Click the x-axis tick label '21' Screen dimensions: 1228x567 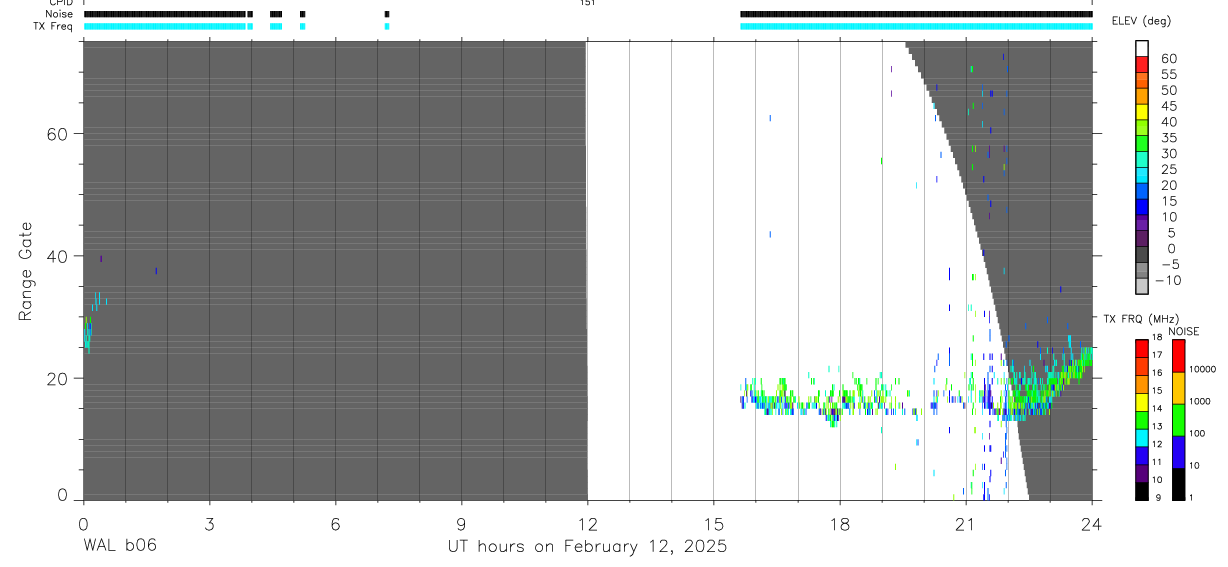[966, 523]
